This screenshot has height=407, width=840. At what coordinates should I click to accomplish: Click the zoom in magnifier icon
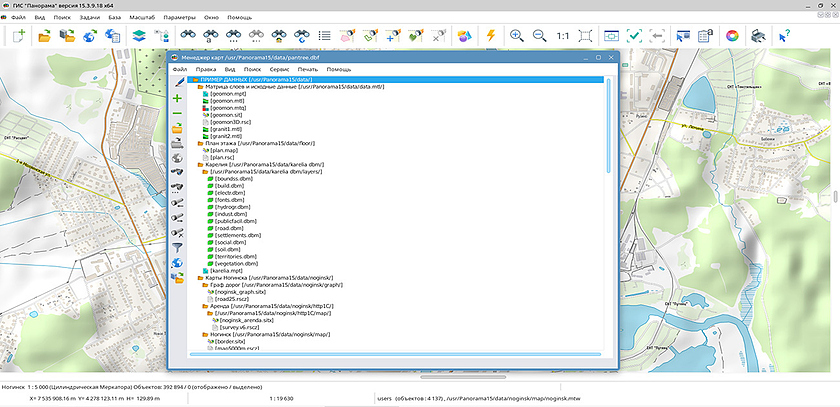[x=517, y=35]
